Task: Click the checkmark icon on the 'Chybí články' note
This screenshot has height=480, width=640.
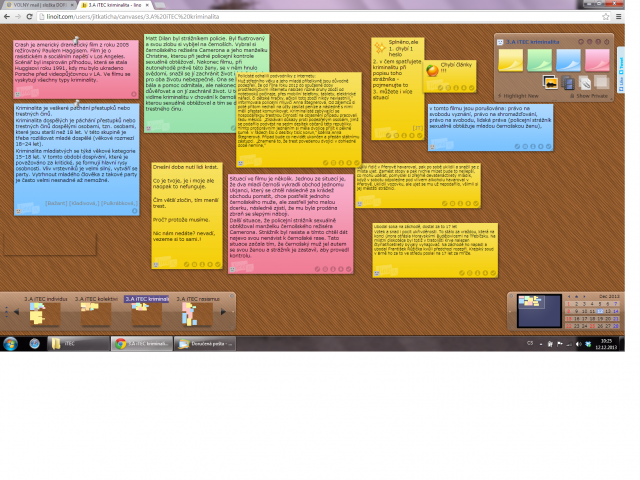Action: tap(471, 88)
